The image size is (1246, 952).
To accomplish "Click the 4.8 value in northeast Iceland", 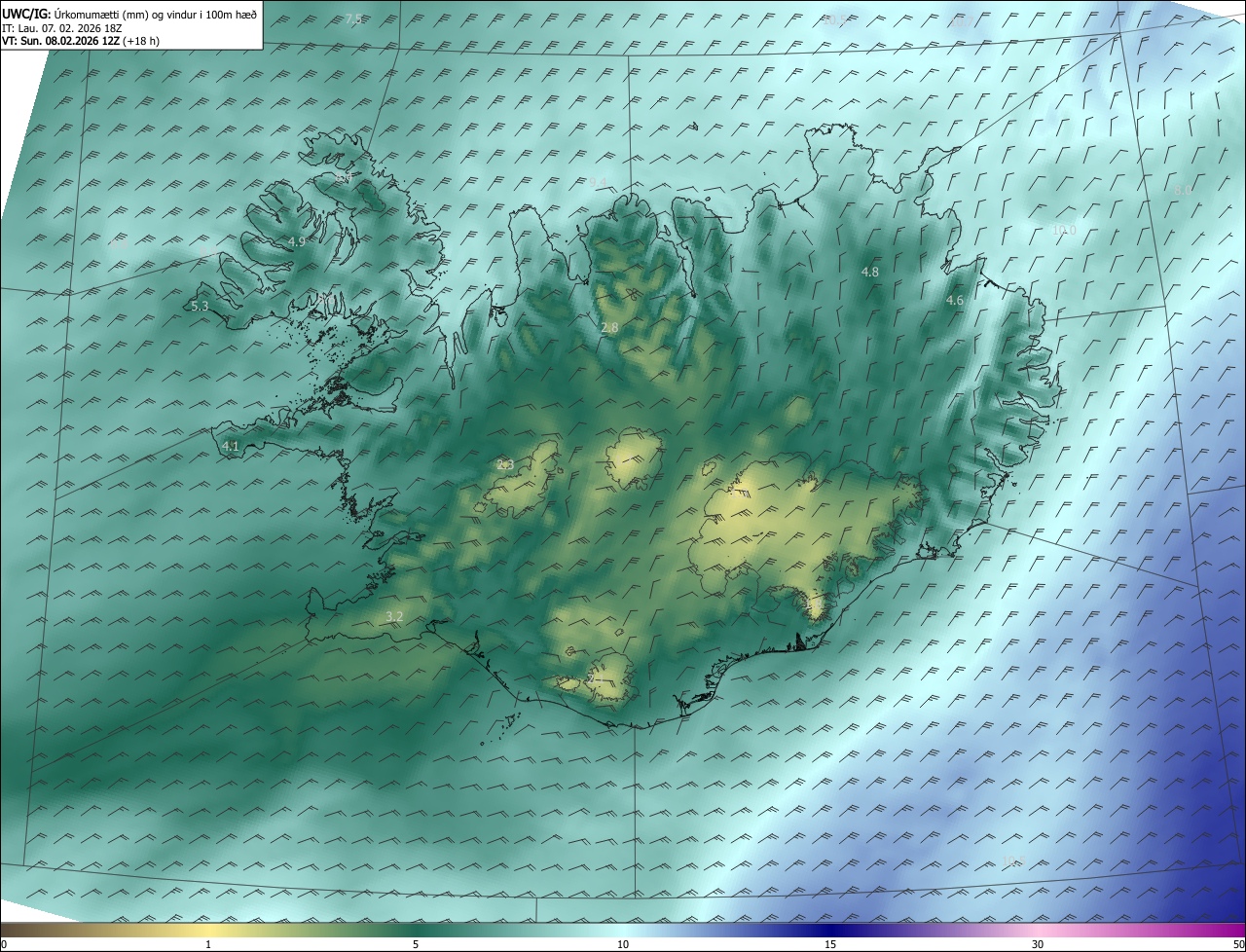I will (x=870, y=272).
